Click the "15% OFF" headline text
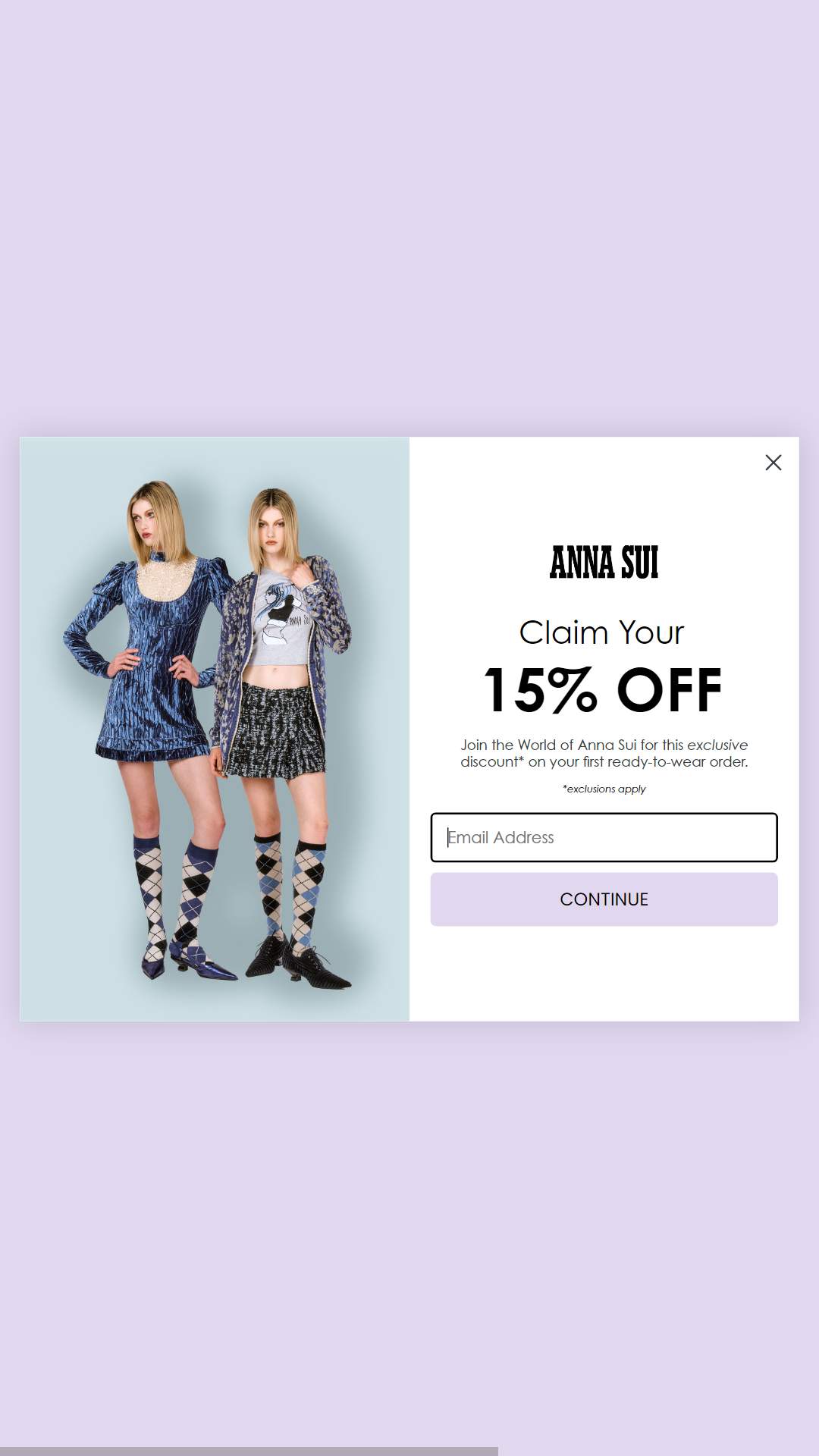The width and height of the screenshot is (819, 1456). (x=603, y=690)
